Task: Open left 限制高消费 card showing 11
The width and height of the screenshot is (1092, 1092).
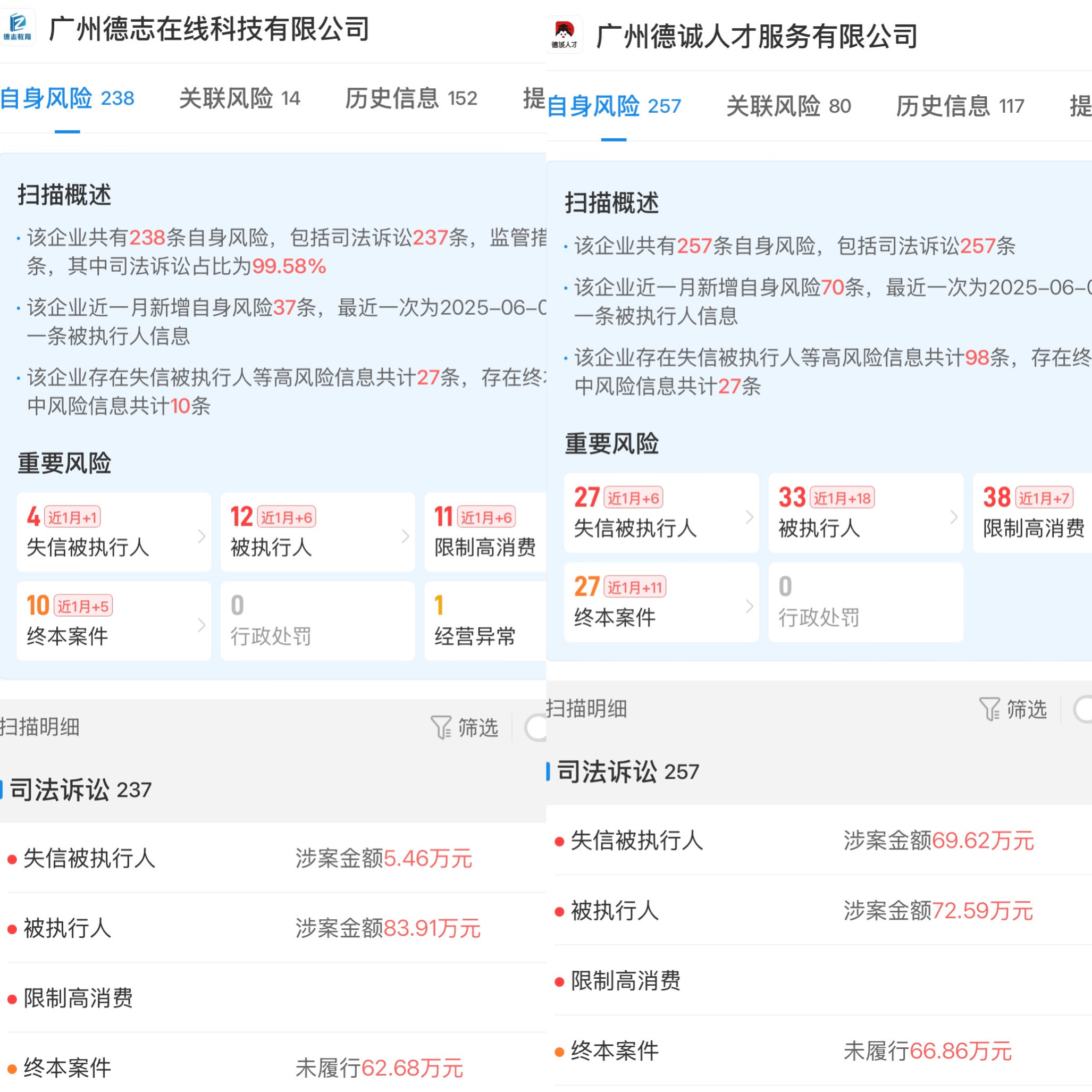Action: [x=485, y=532]
